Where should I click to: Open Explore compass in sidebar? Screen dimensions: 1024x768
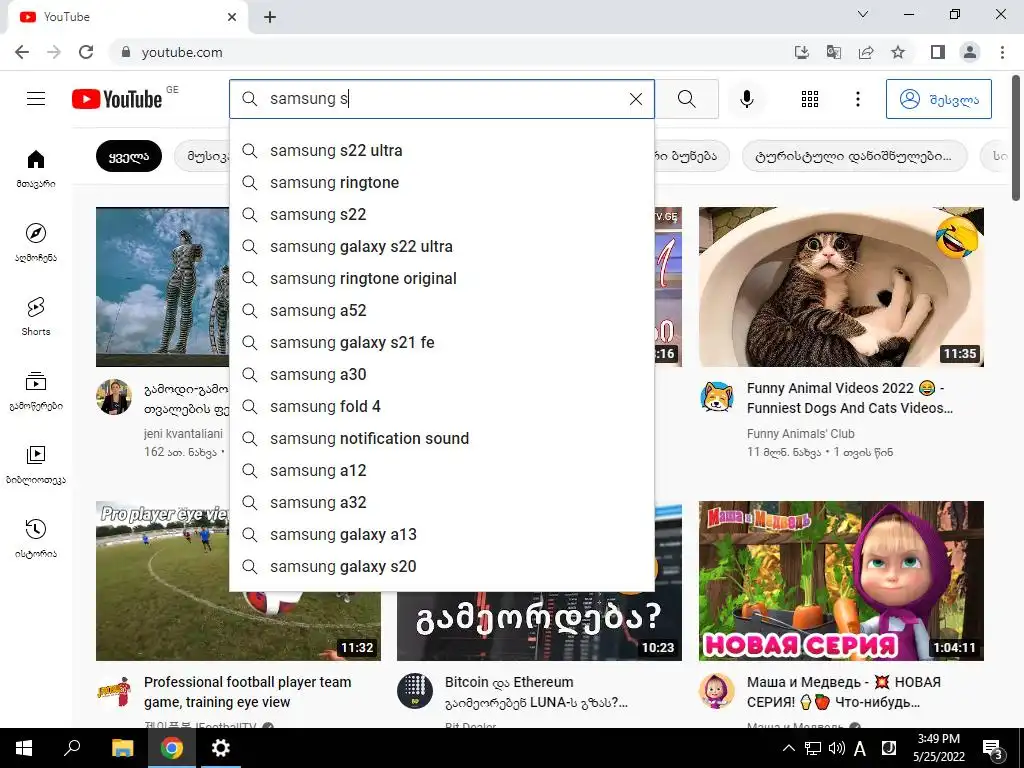36,242
